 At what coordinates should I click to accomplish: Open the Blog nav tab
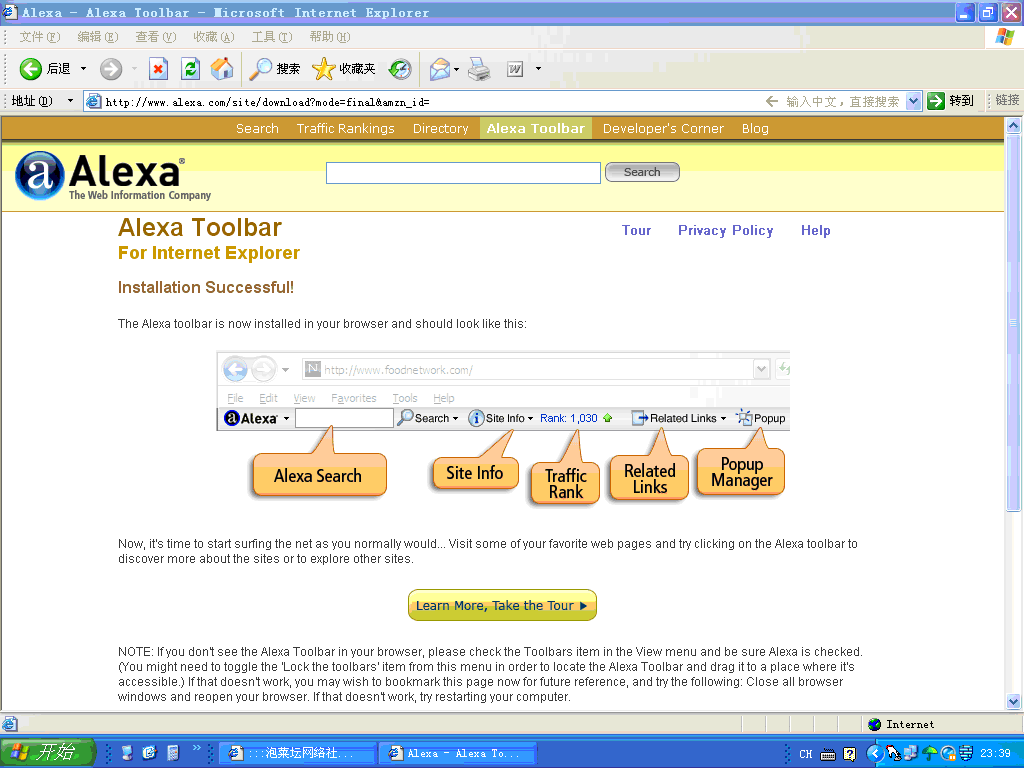[755, 129]
